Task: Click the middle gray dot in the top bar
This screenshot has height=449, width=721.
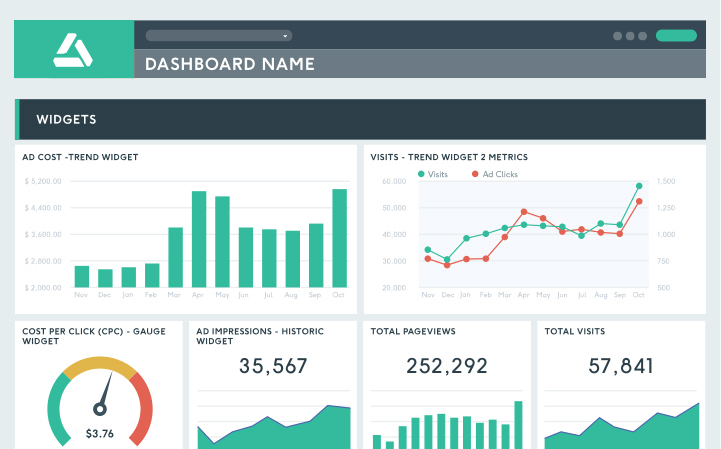Action: (630, 36)
